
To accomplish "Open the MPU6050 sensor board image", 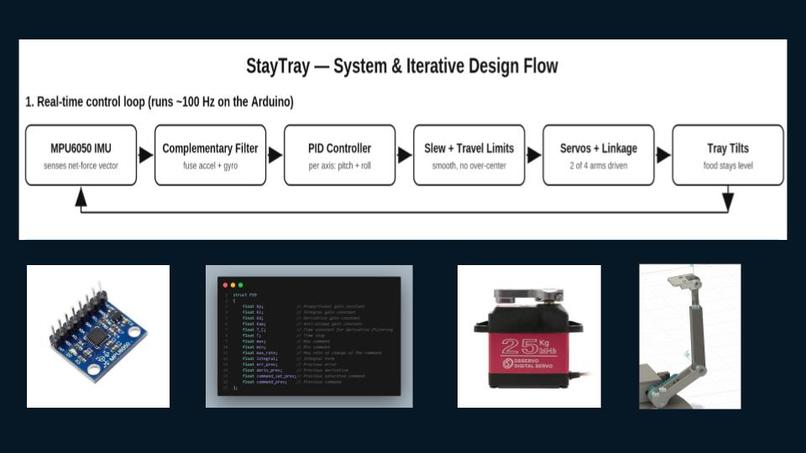I will 98,336.
